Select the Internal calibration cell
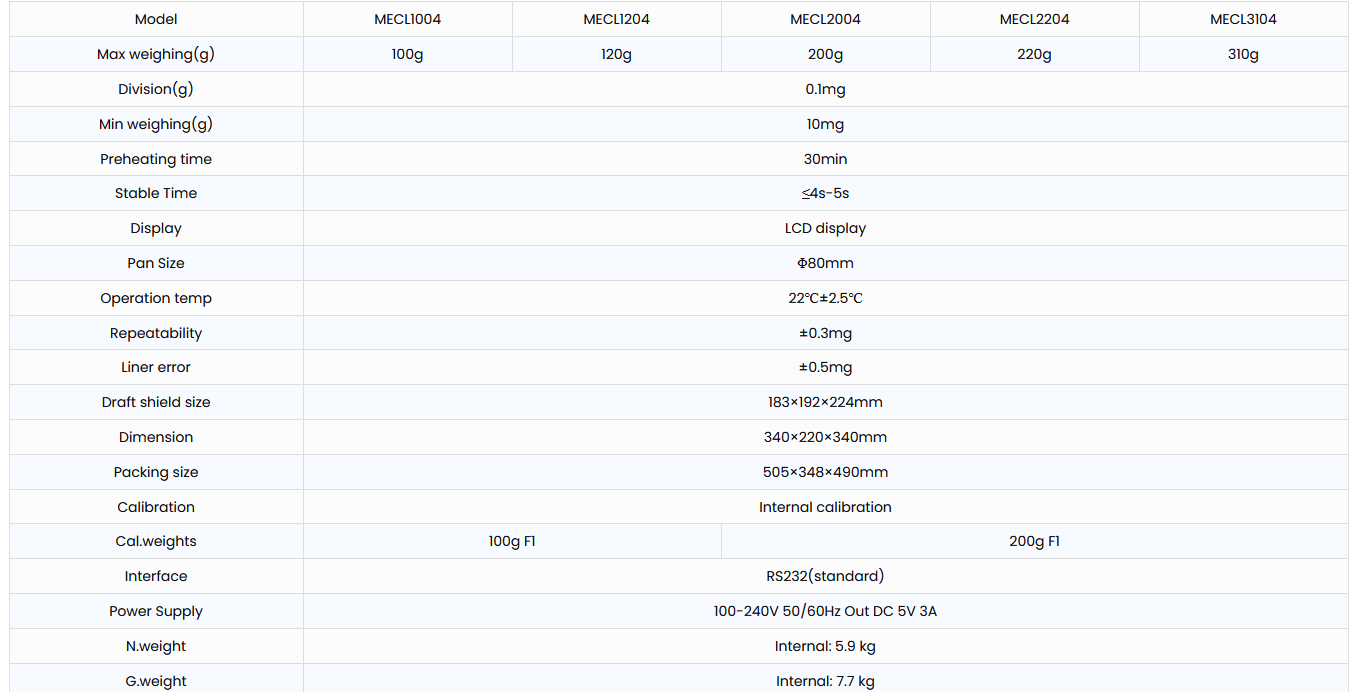This screenshot has height=692, width=1363. pos(825,507)
